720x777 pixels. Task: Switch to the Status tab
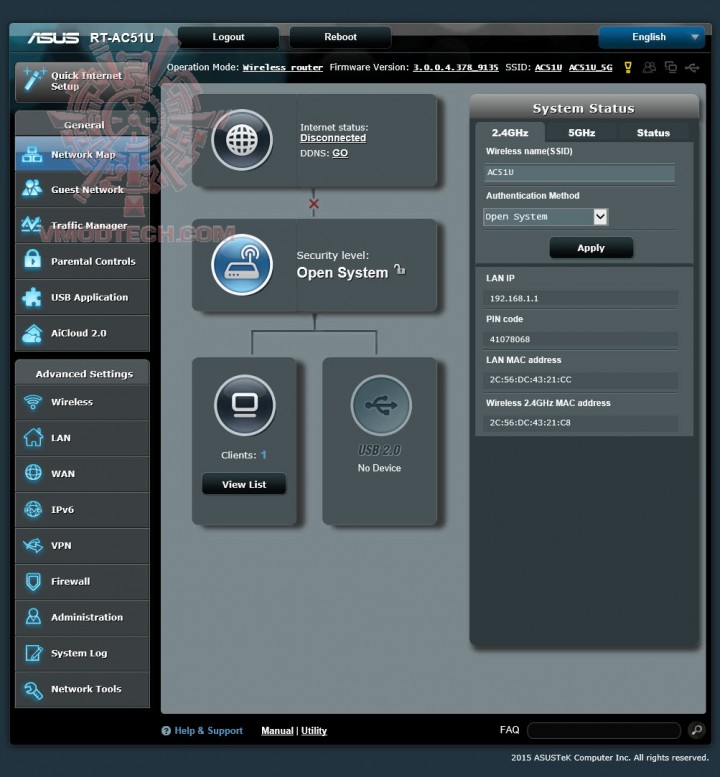(653, 133)
